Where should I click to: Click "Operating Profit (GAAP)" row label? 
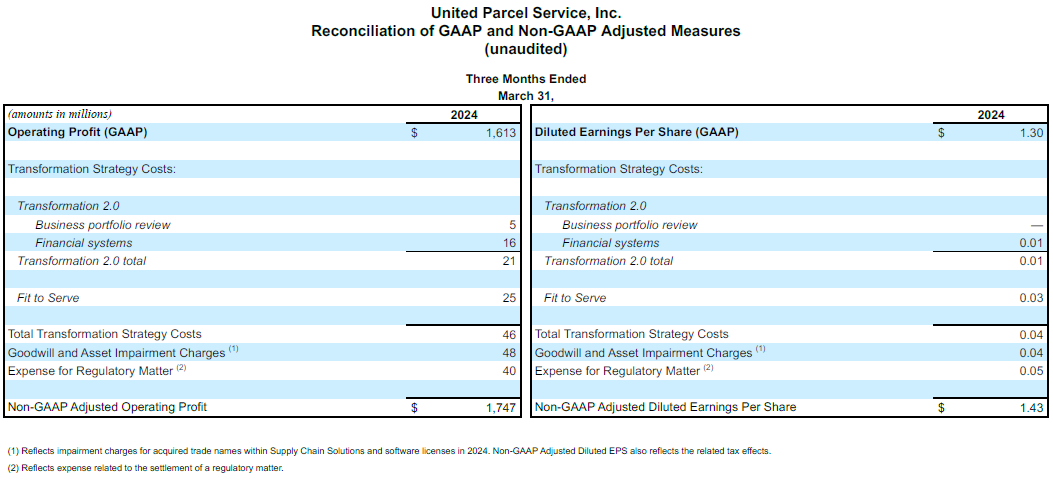(77, 132)
